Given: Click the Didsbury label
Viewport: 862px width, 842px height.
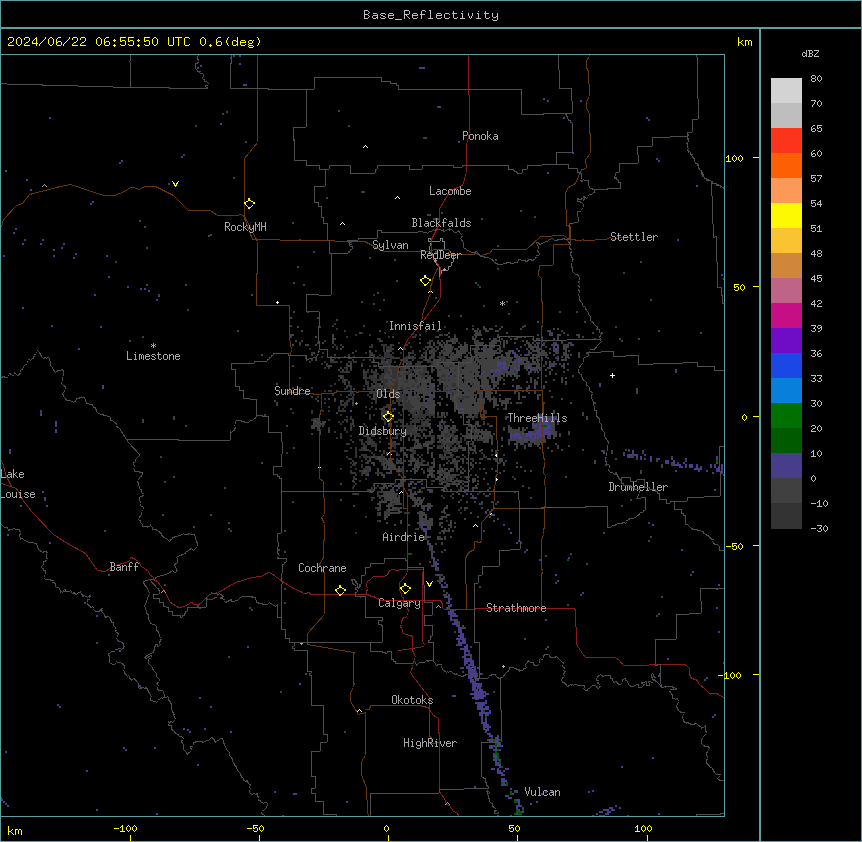Looking at the screenshot, I should (383, 431).
